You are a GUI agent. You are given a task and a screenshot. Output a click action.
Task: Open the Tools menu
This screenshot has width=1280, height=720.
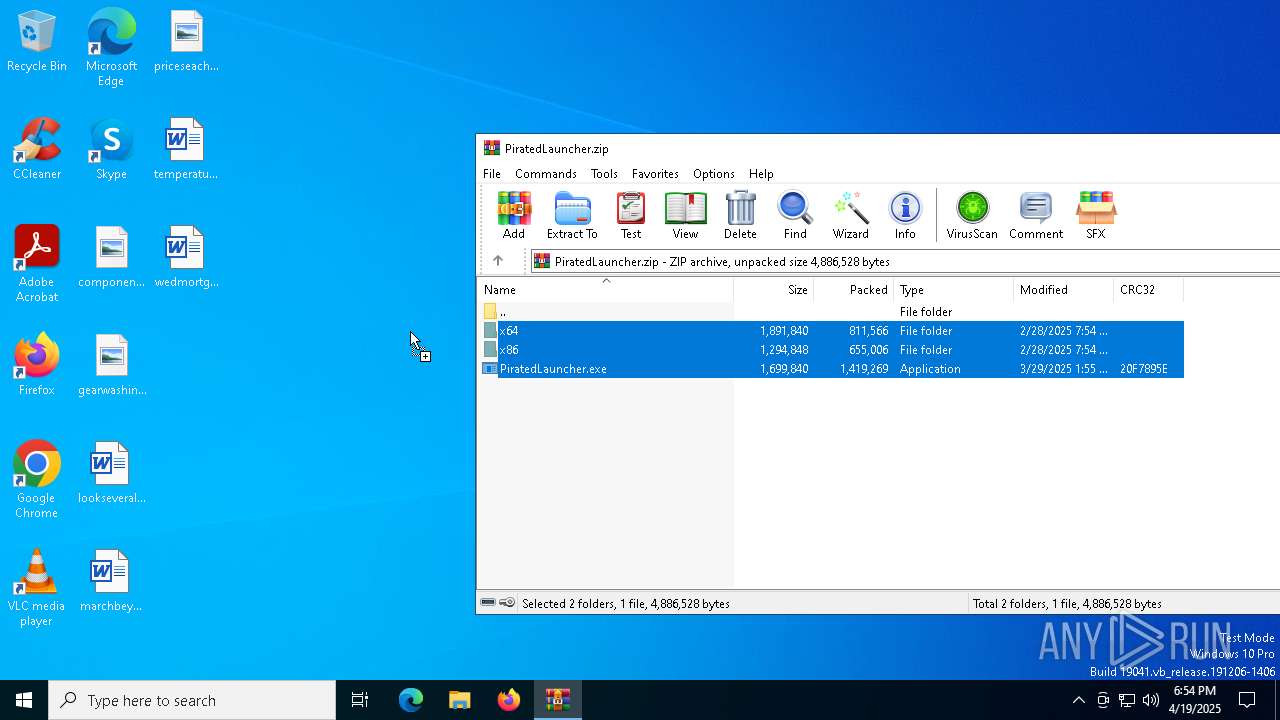click(x=604, y=174)
